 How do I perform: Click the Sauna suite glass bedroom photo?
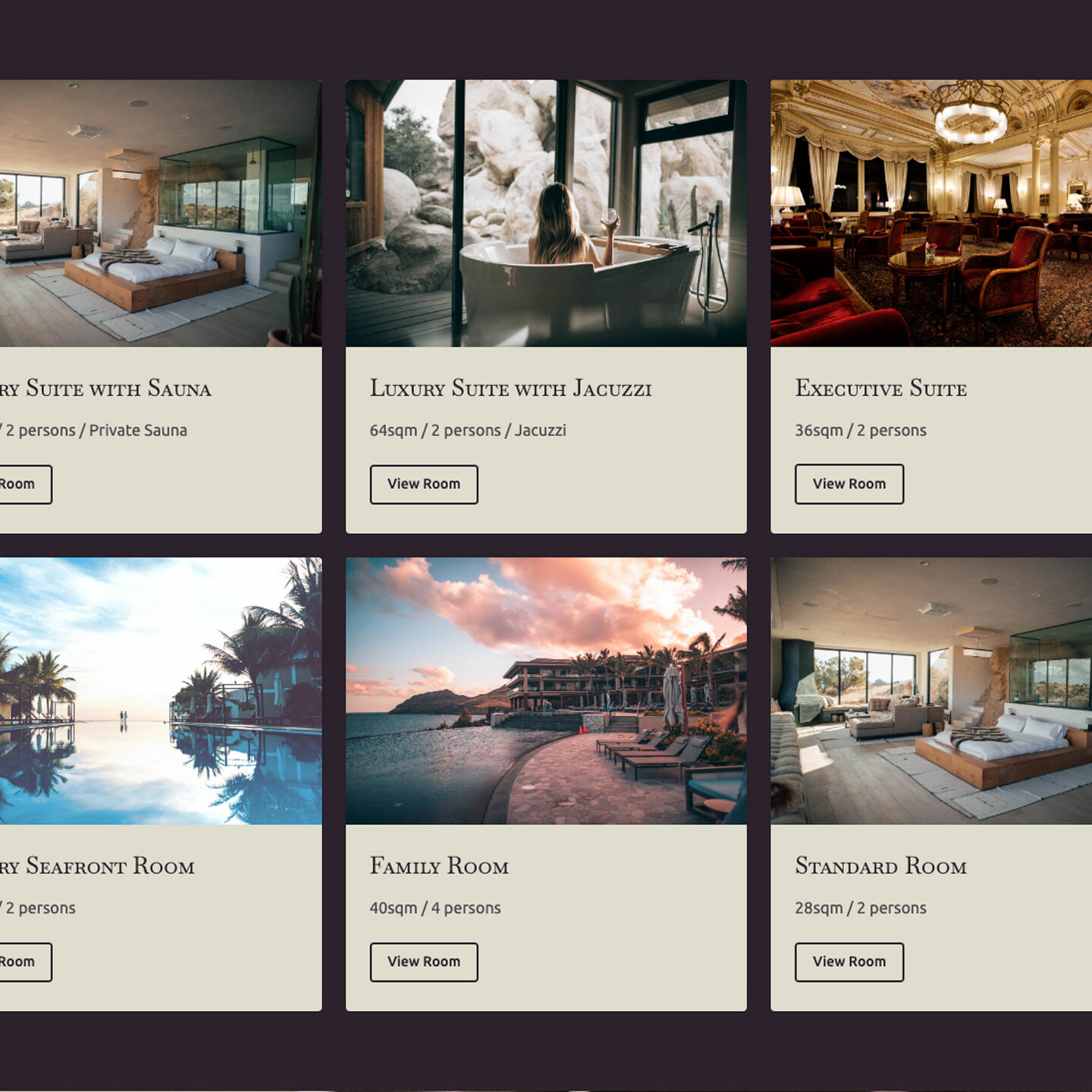pos(161,213)
